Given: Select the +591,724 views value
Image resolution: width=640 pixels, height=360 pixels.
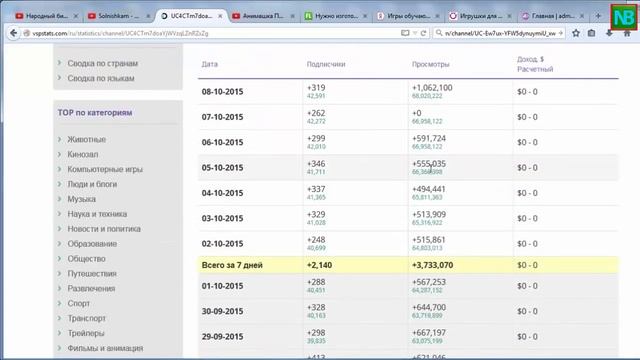Looking at the screenshot, I should pyautogui.click(x=429, y=138).
